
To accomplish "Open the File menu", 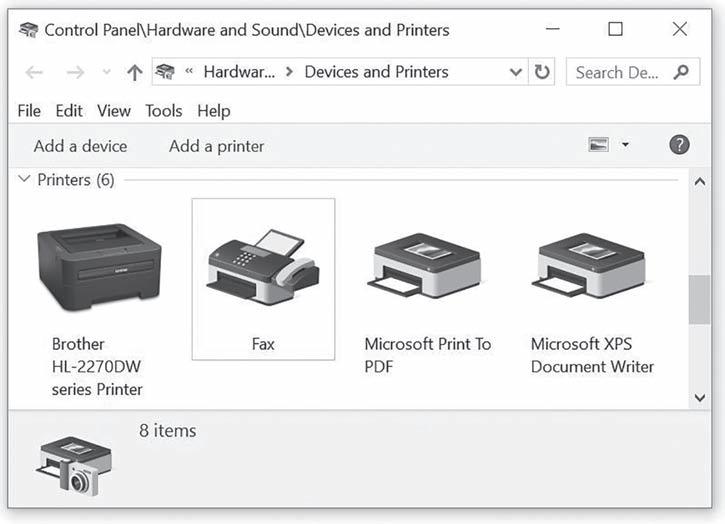I will tap(29, 111).
